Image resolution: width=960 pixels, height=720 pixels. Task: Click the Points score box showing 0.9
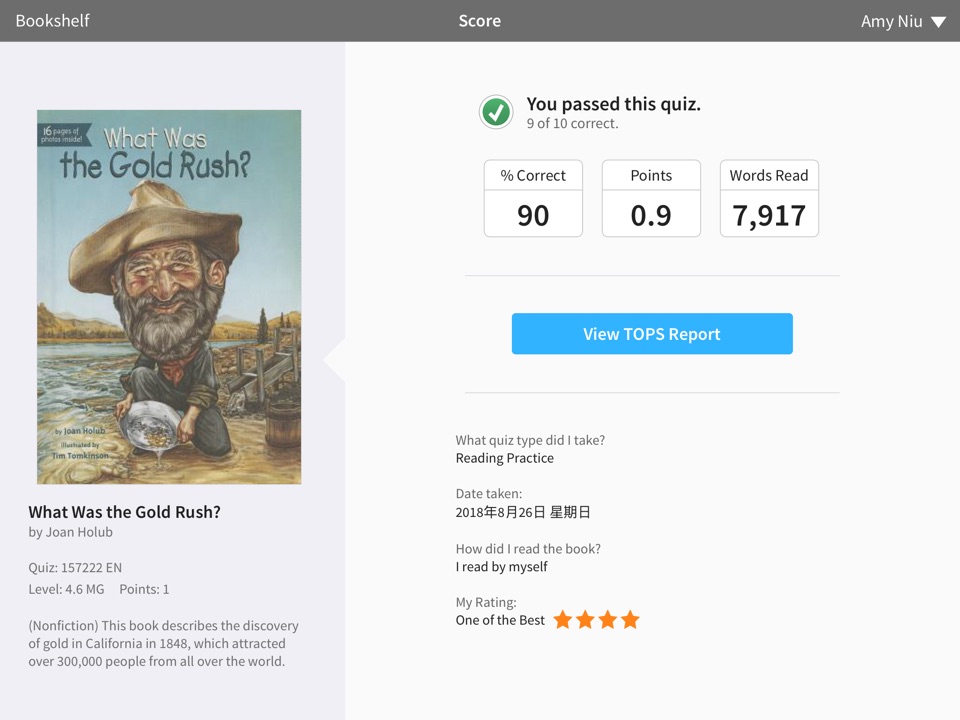pyautogui.click(x=651, y=198)
